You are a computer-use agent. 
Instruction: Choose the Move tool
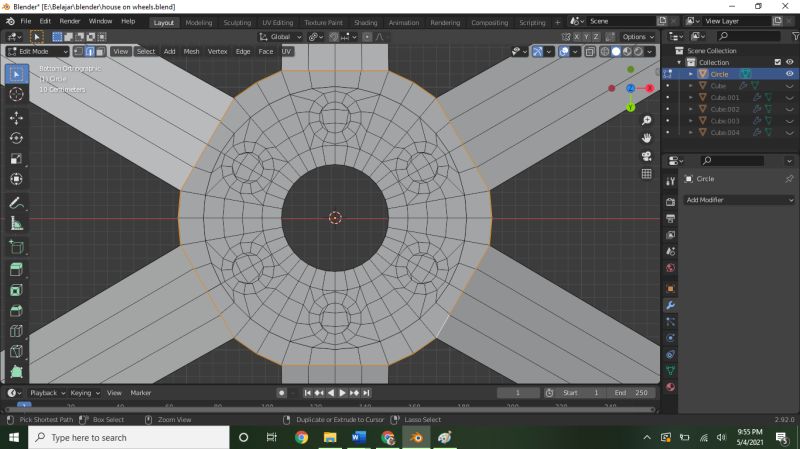pos(16,118)
